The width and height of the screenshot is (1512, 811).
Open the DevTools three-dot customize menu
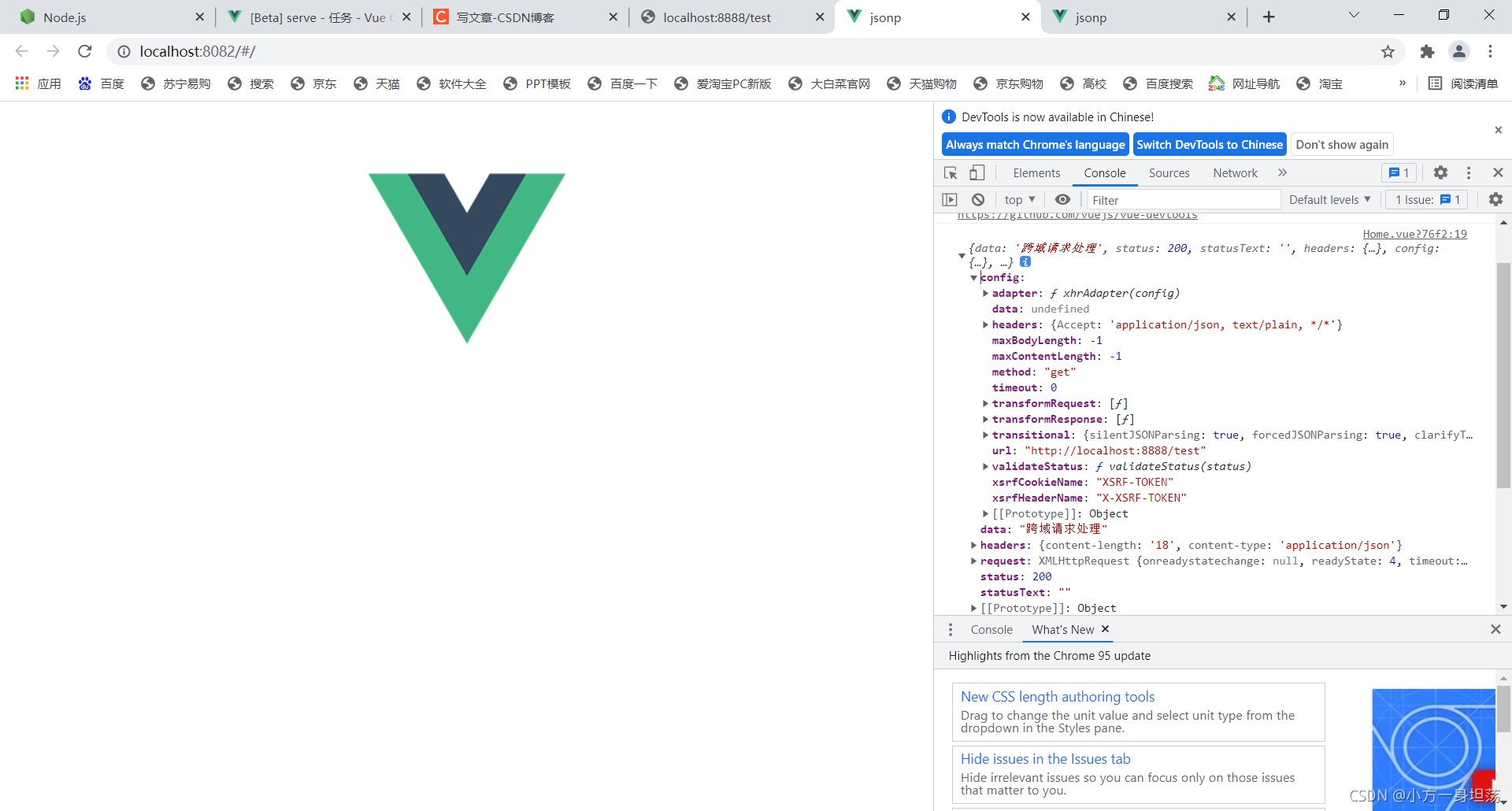(1469, 172)
